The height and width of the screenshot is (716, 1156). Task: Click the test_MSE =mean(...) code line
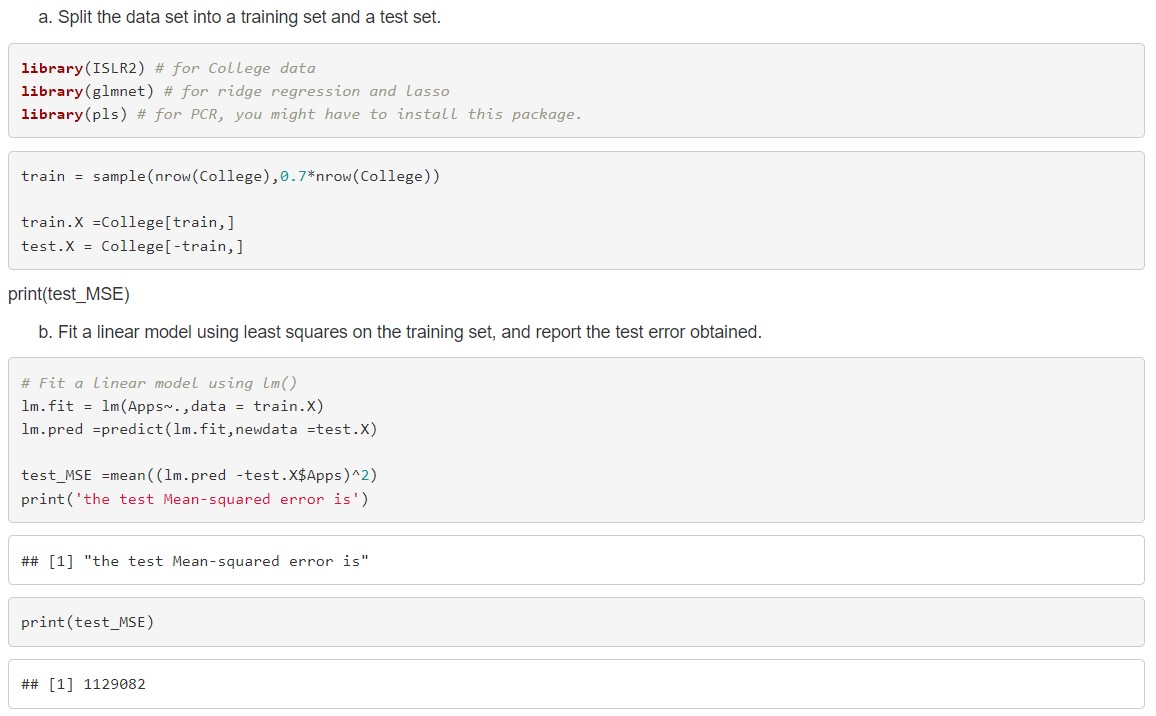199,475
